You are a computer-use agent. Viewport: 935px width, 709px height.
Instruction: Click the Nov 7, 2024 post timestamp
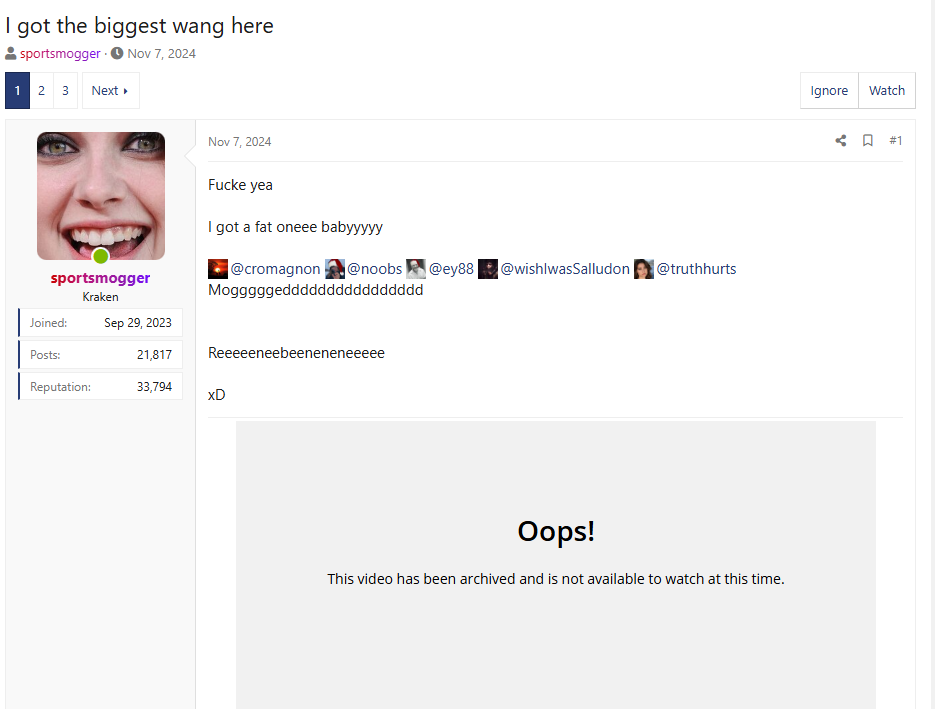pos(239,142)
